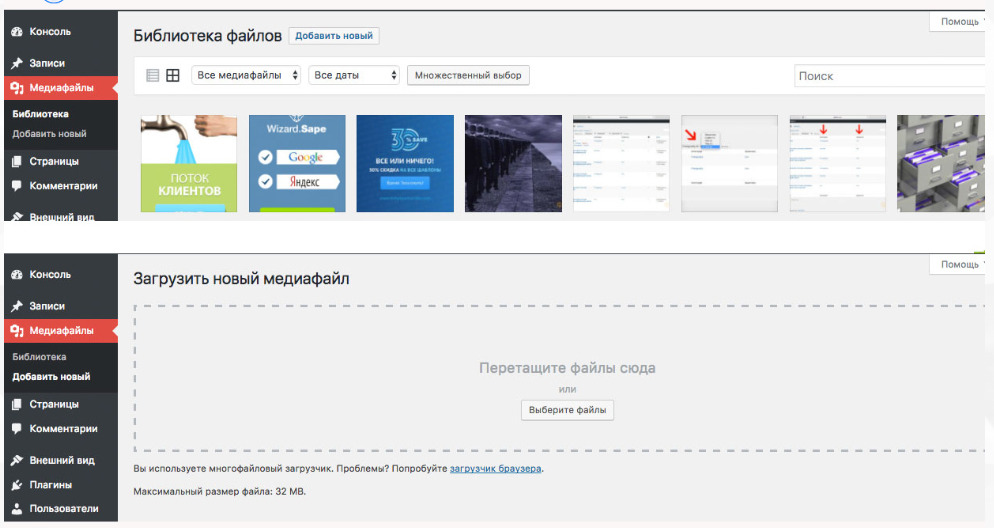Click the Загрузить новый медиафайл heading
Screen dimensions: 994x528
tap(241, 279)
